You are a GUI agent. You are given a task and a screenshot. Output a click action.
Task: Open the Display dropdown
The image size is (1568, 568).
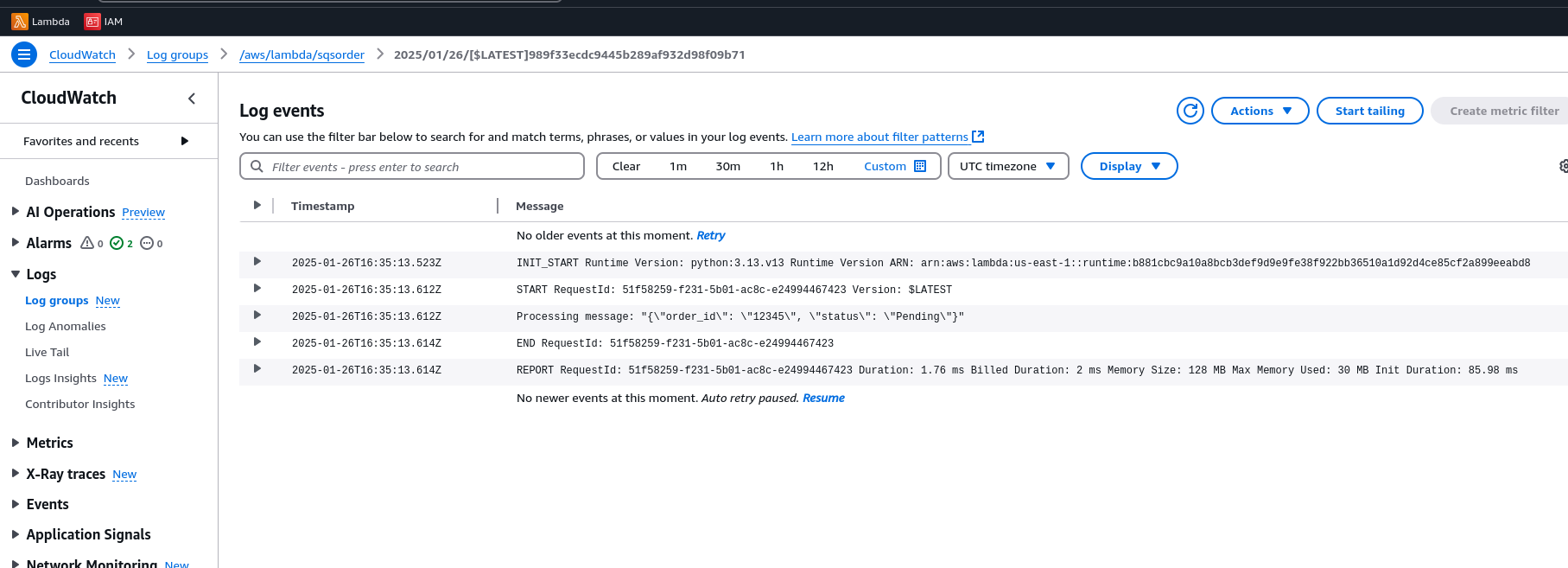coord(1129,166)
